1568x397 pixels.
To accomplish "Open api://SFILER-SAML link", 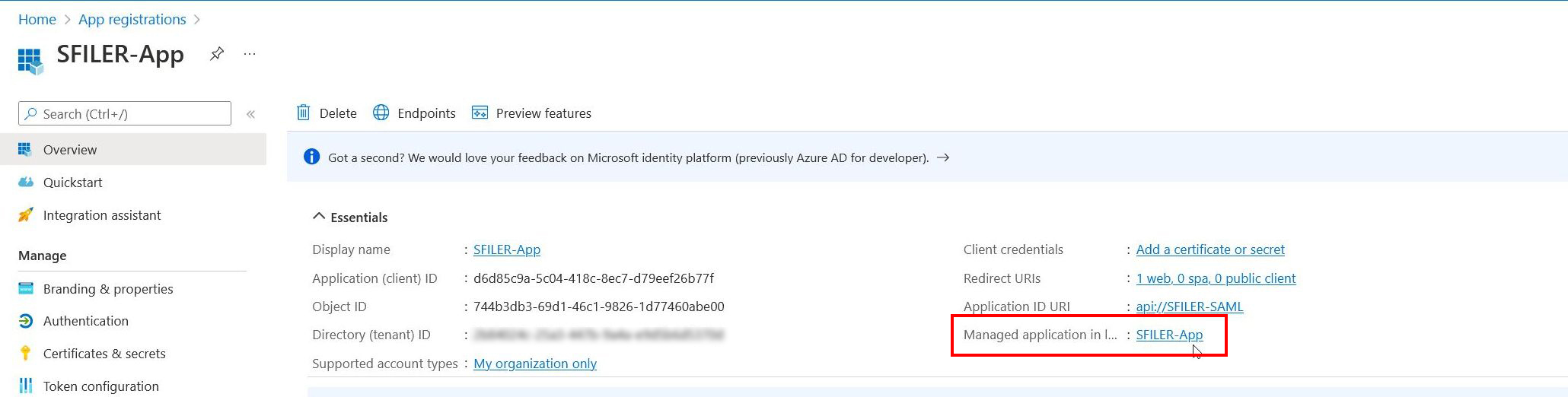I will (x=1190, y=306).
